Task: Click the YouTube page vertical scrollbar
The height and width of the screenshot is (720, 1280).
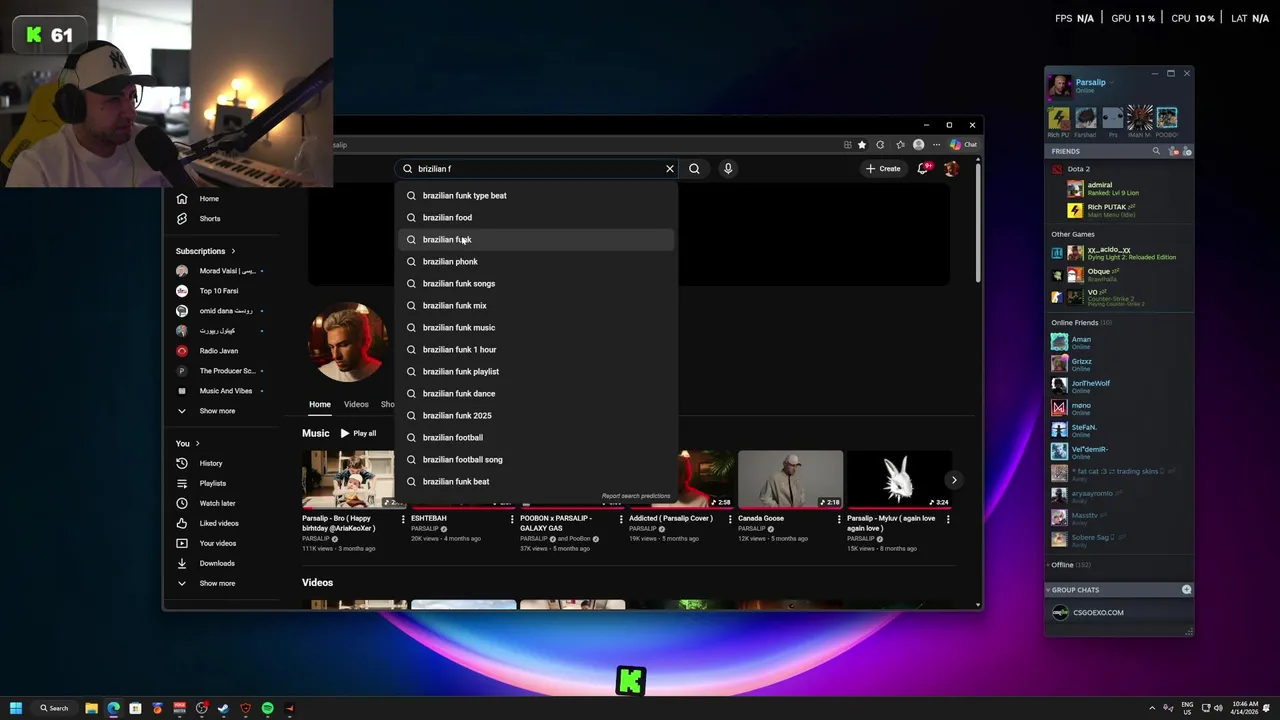Action: [x=978, y=222]
